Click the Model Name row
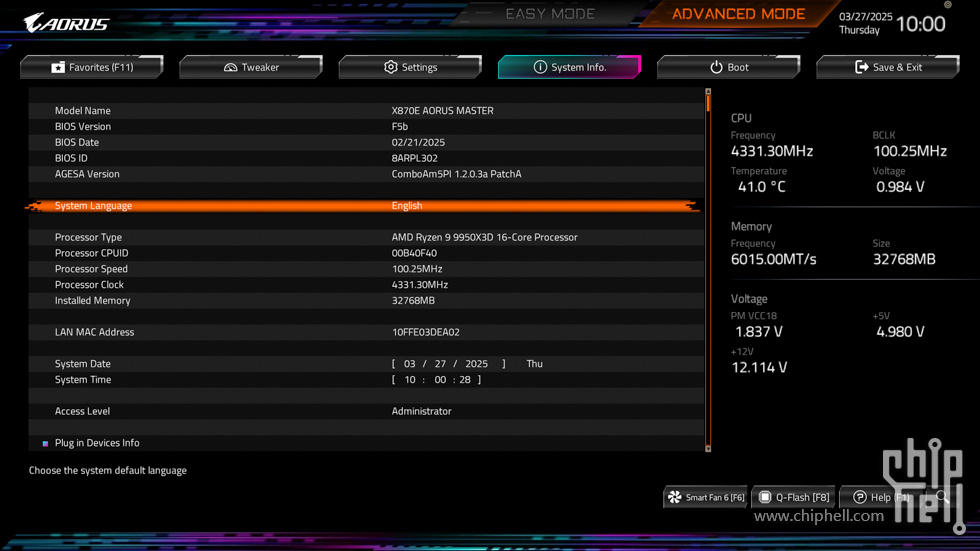This screenshot has width=980, height=551. (x=366, y=111)
